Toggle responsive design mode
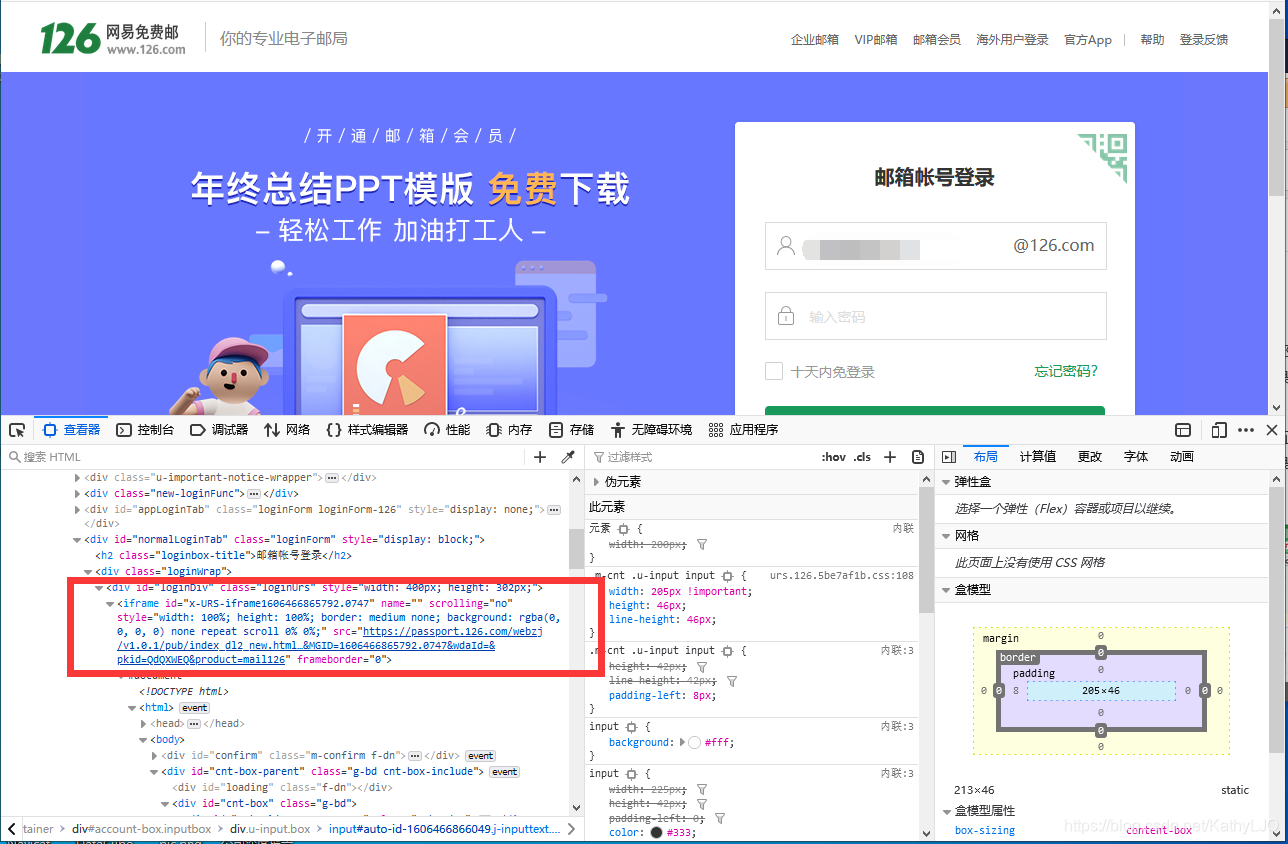The height and width of the screenshot is (844, 1288). (x=1218, y=429)
